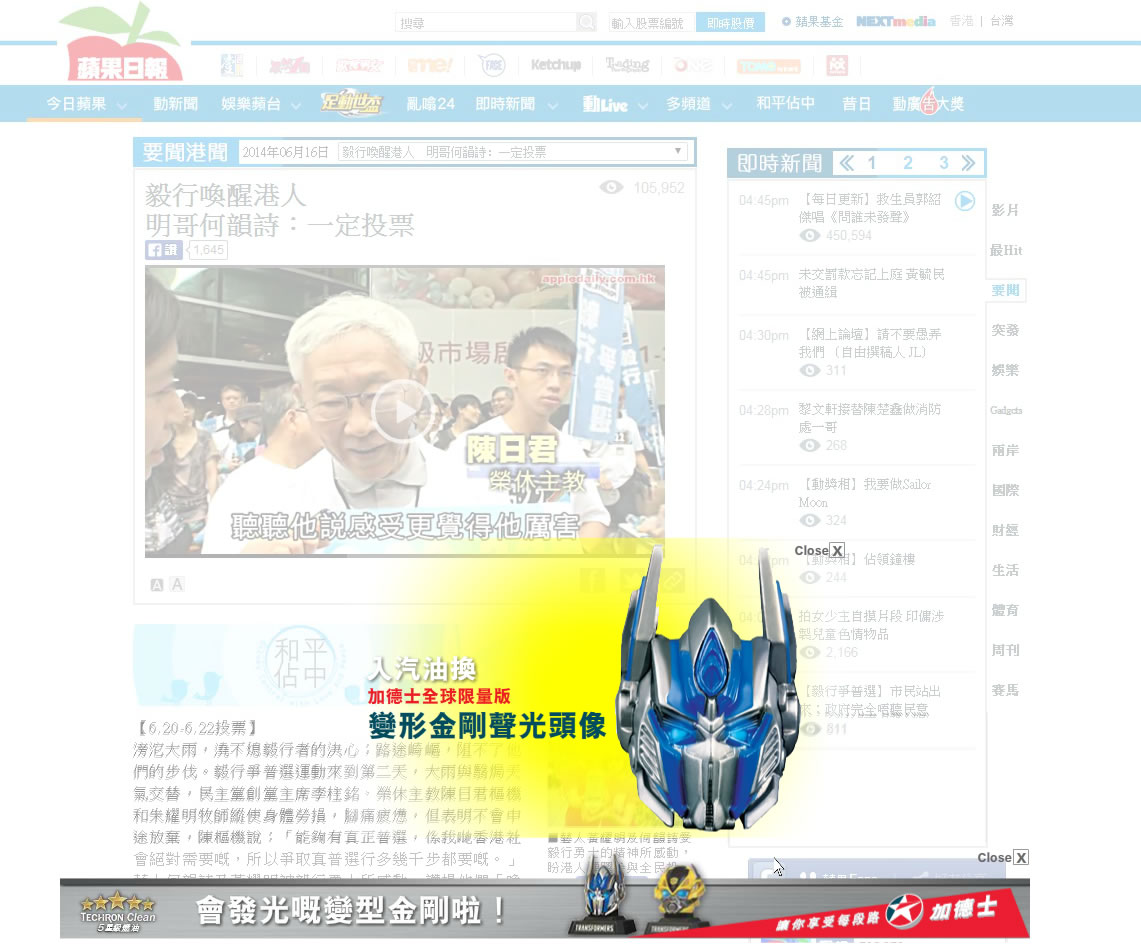
Task: Go to next page of 即時新聞
Action: (968, 163)
